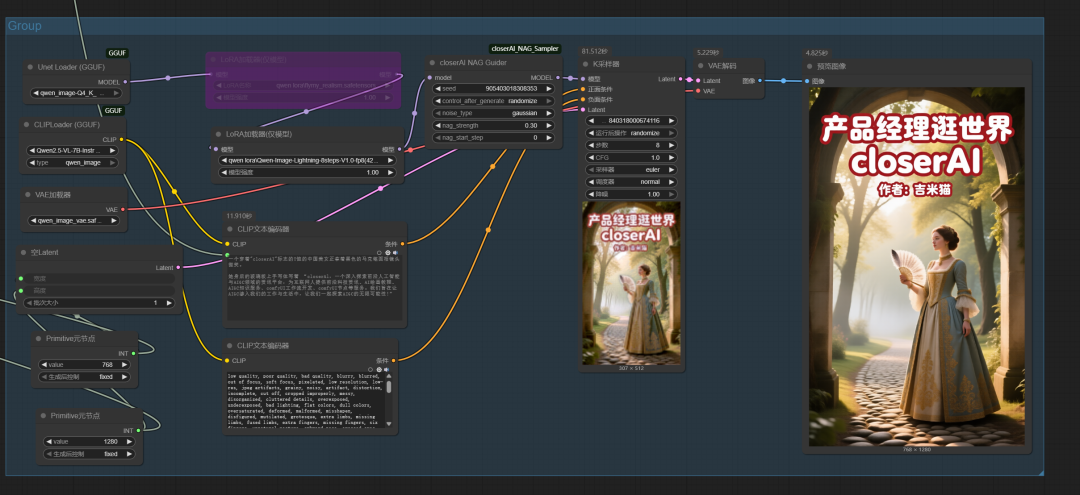Click the positive prompt text box
This screenshot has width=1080, height=495.
[315, 288]
